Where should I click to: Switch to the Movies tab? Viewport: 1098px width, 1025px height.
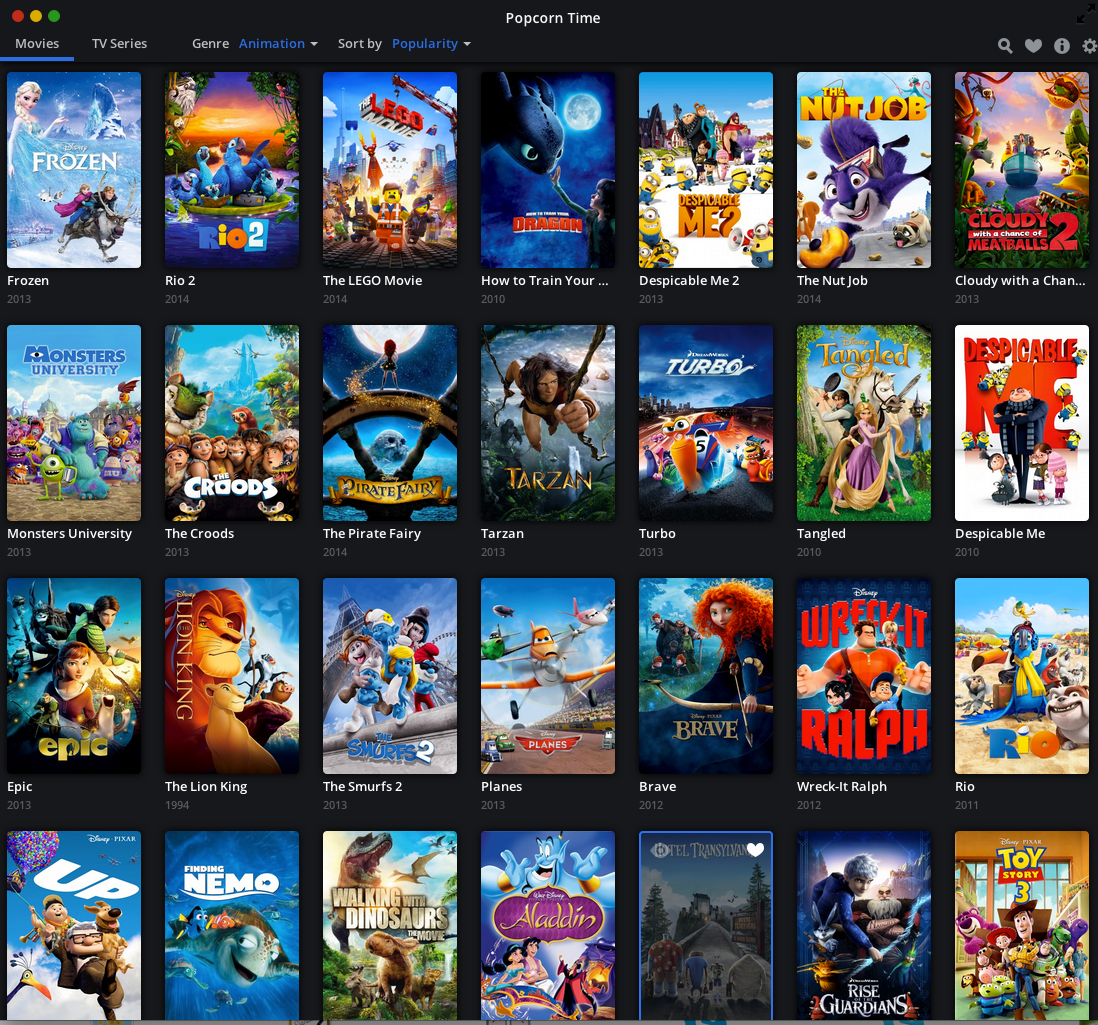pos(37,43)
